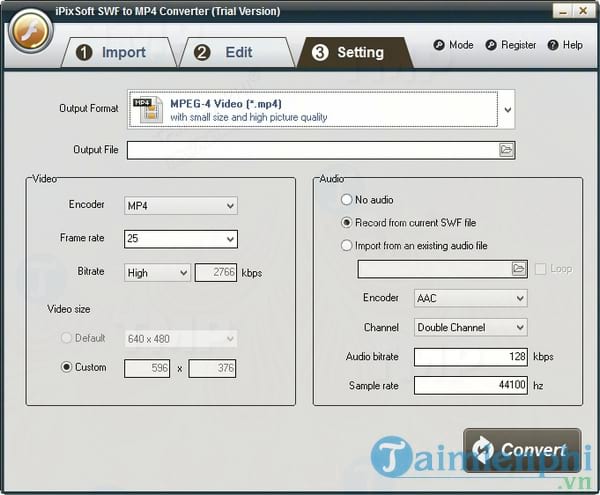Click the custom height 376 field
600x495 pixels.
tap(212, 368)
